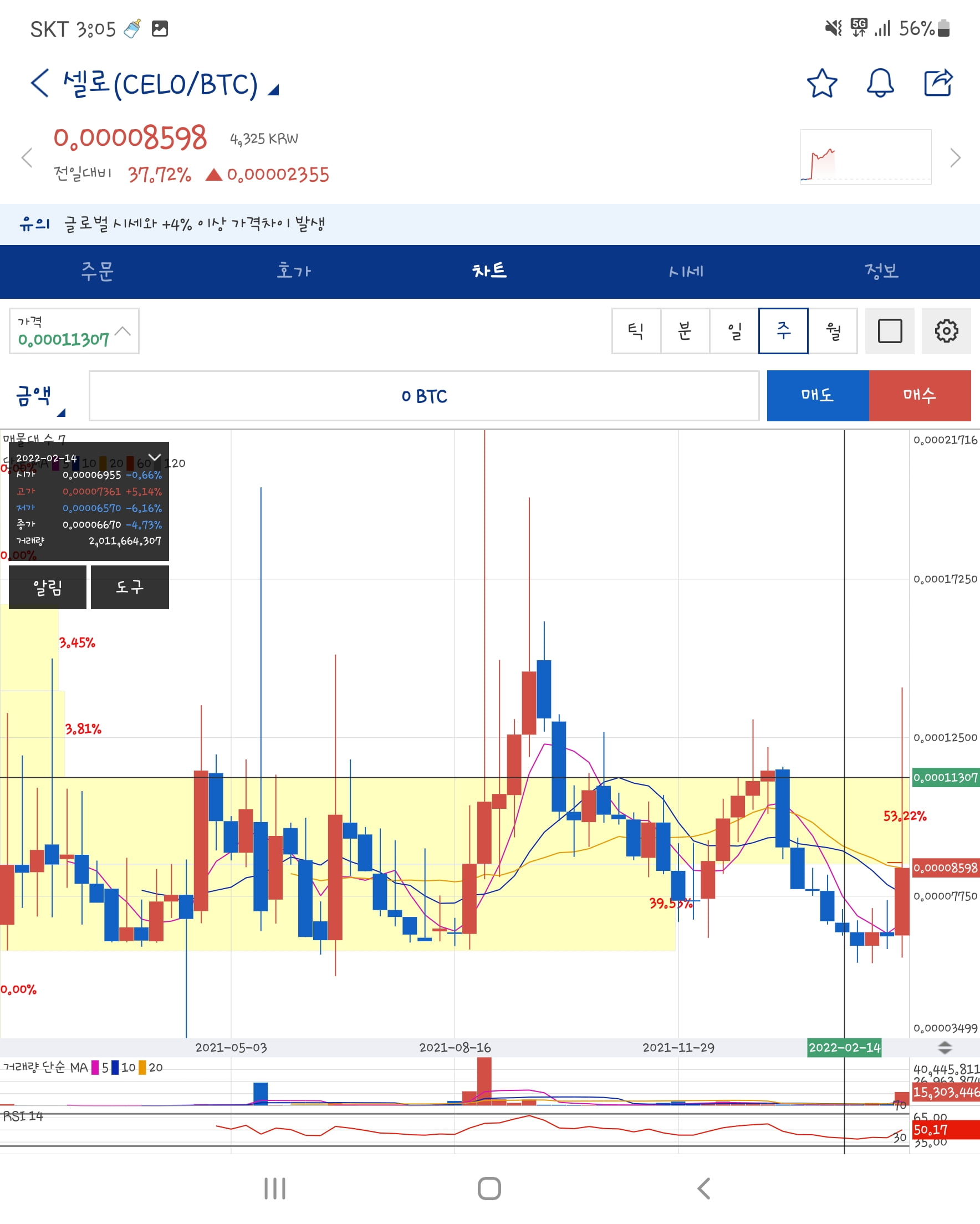Tap the muted sound status icon
The image size is (980, 1224).
(x=834, y=28)
